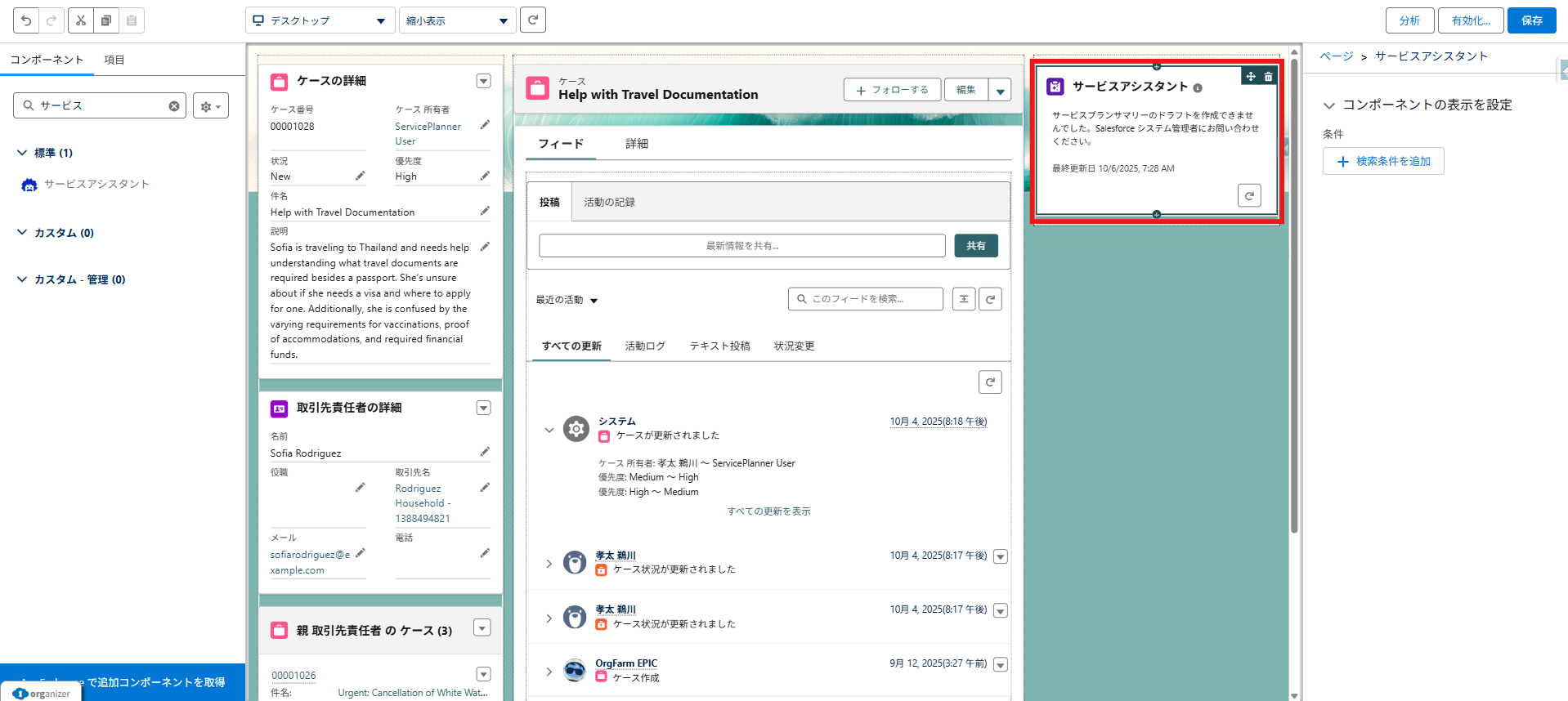Expand the カスタム (0) section

click(22, 233)
